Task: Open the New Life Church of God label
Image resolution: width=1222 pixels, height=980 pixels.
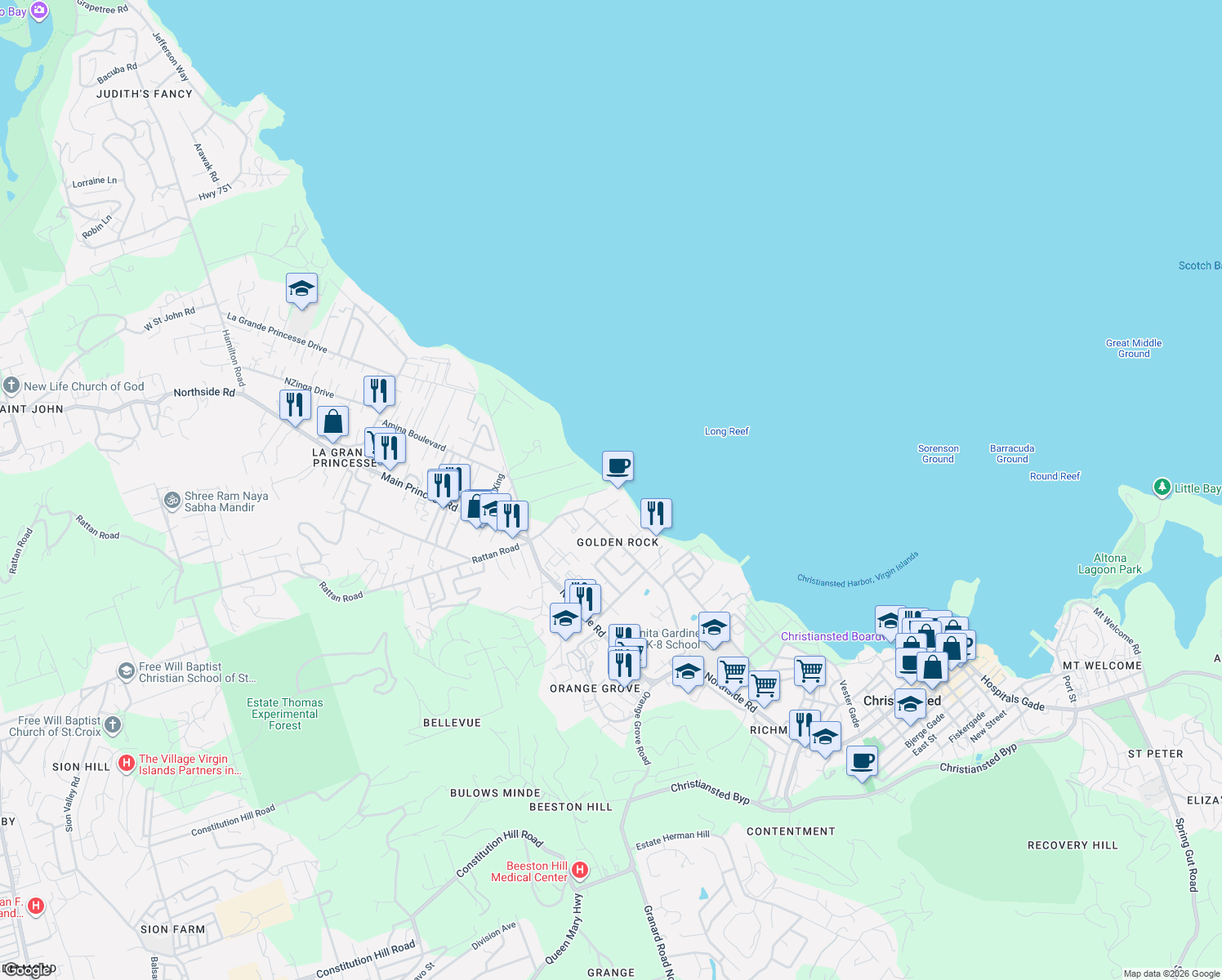Action: tap(84, 386)
